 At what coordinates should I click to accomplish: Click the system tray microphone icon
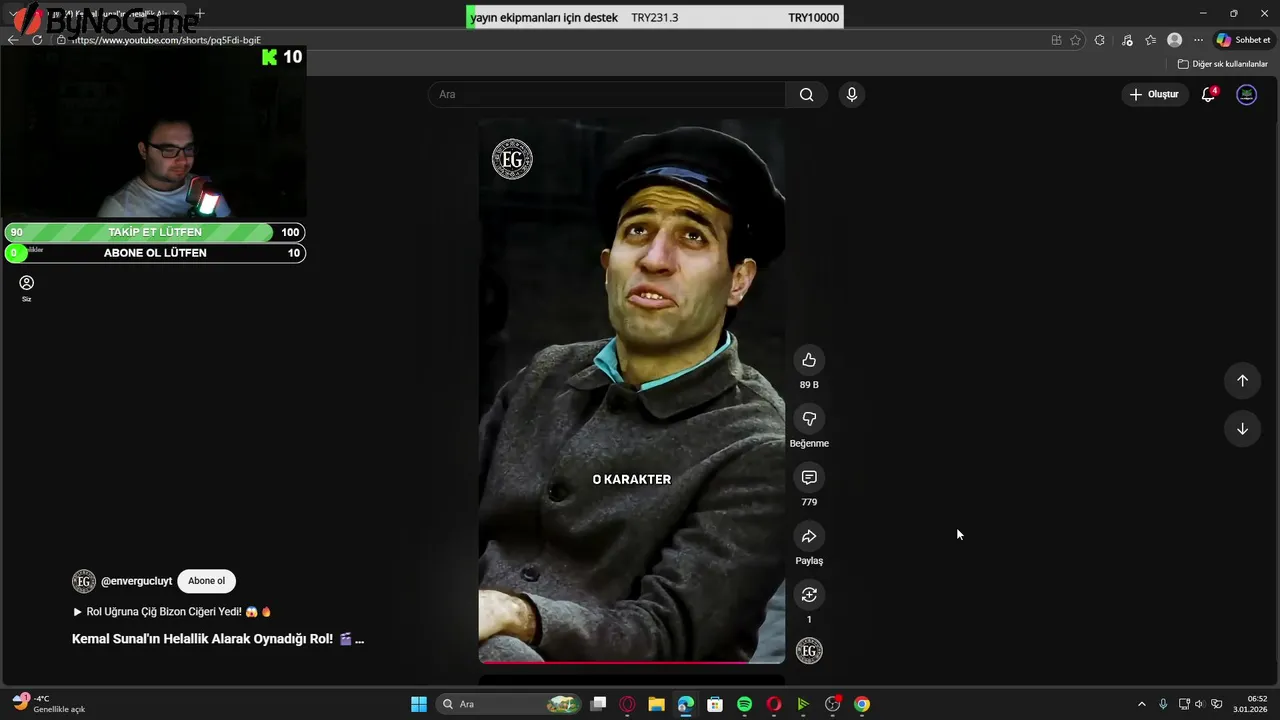pos(1163,704)
